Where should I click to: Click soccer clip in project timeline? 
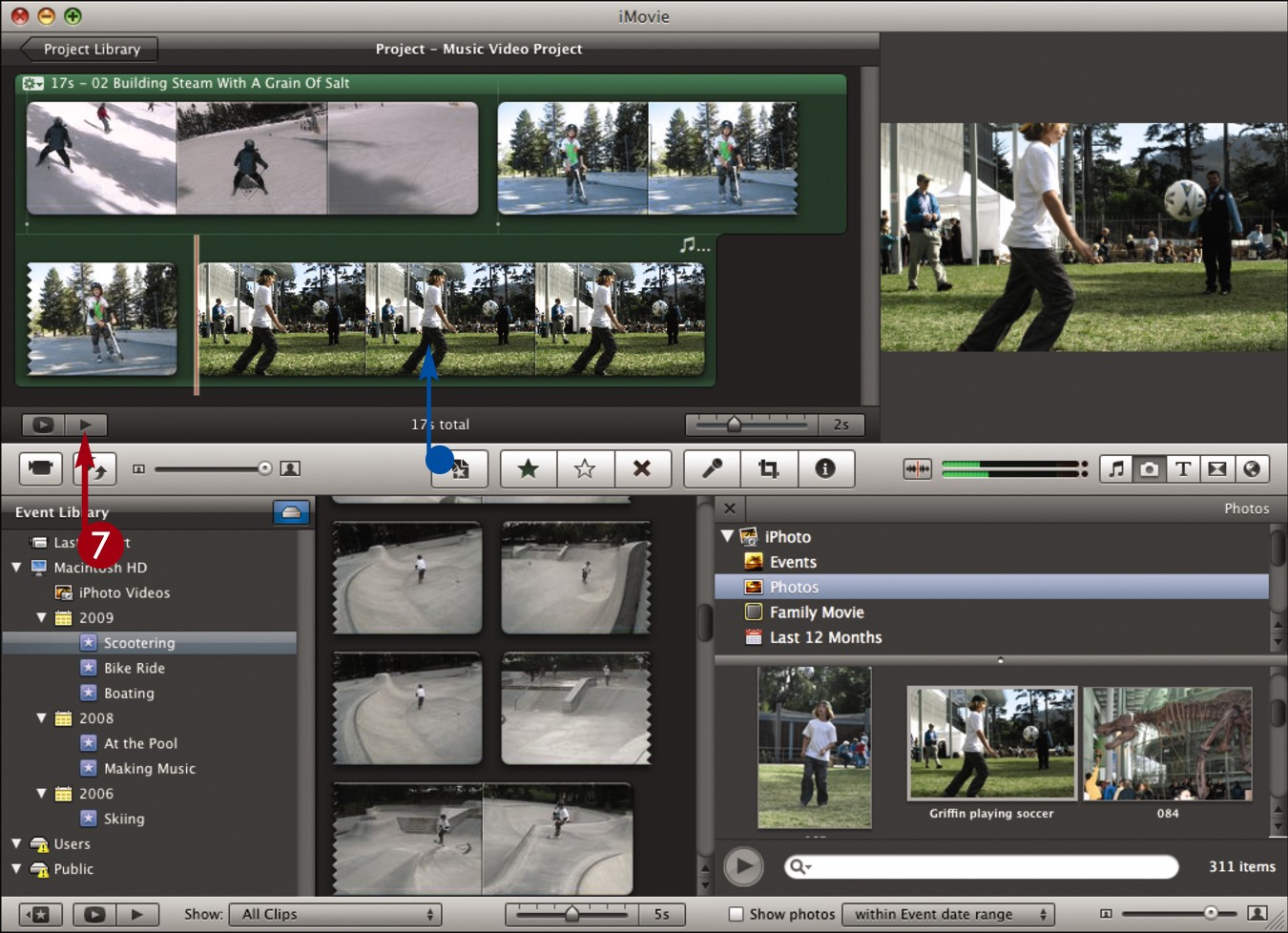pos(450,320)
